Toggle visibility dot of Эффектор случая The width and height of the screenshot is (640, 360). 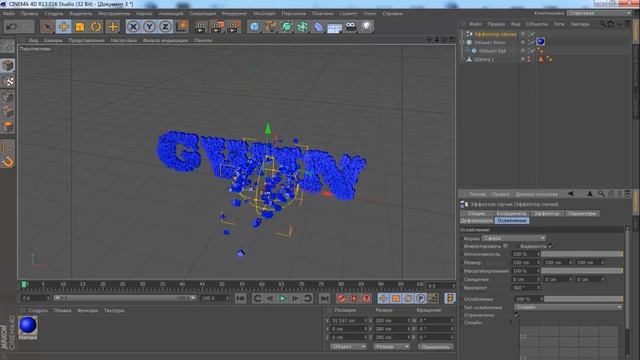tap(523, 34)
